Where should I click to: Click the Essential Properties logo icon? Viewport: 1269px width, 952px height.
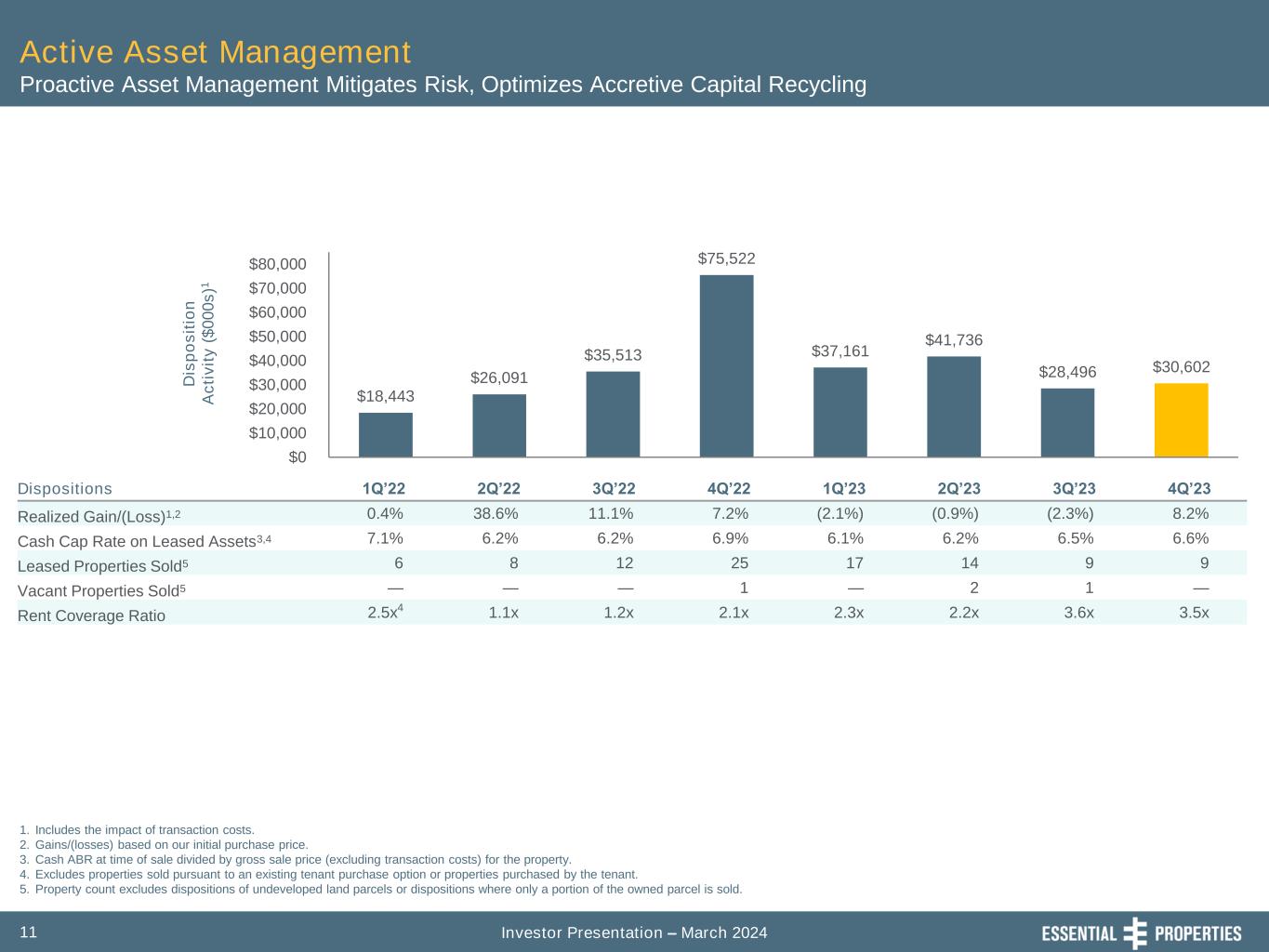tap(1136, 932)
